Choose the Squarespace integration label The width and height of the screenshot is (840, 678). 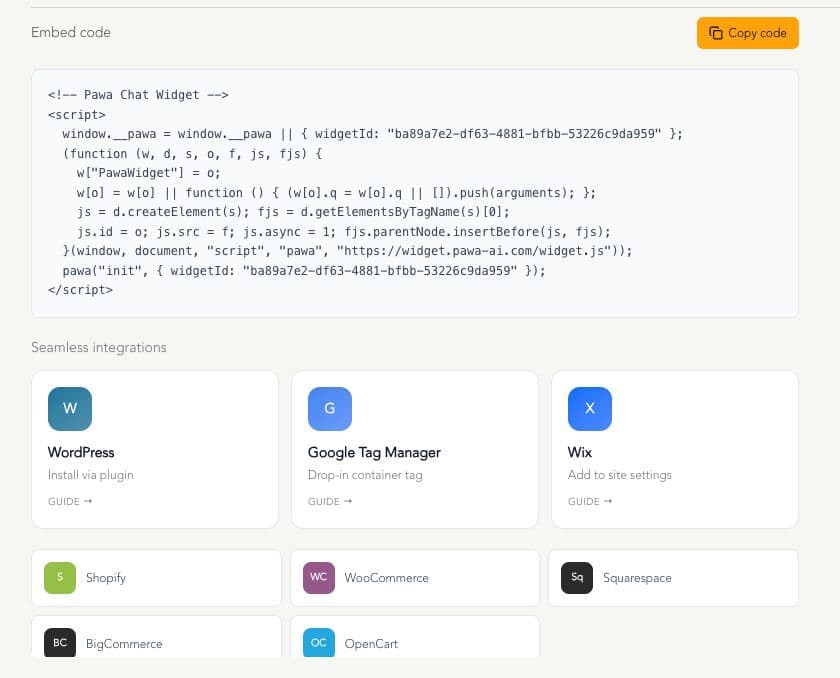637,578
